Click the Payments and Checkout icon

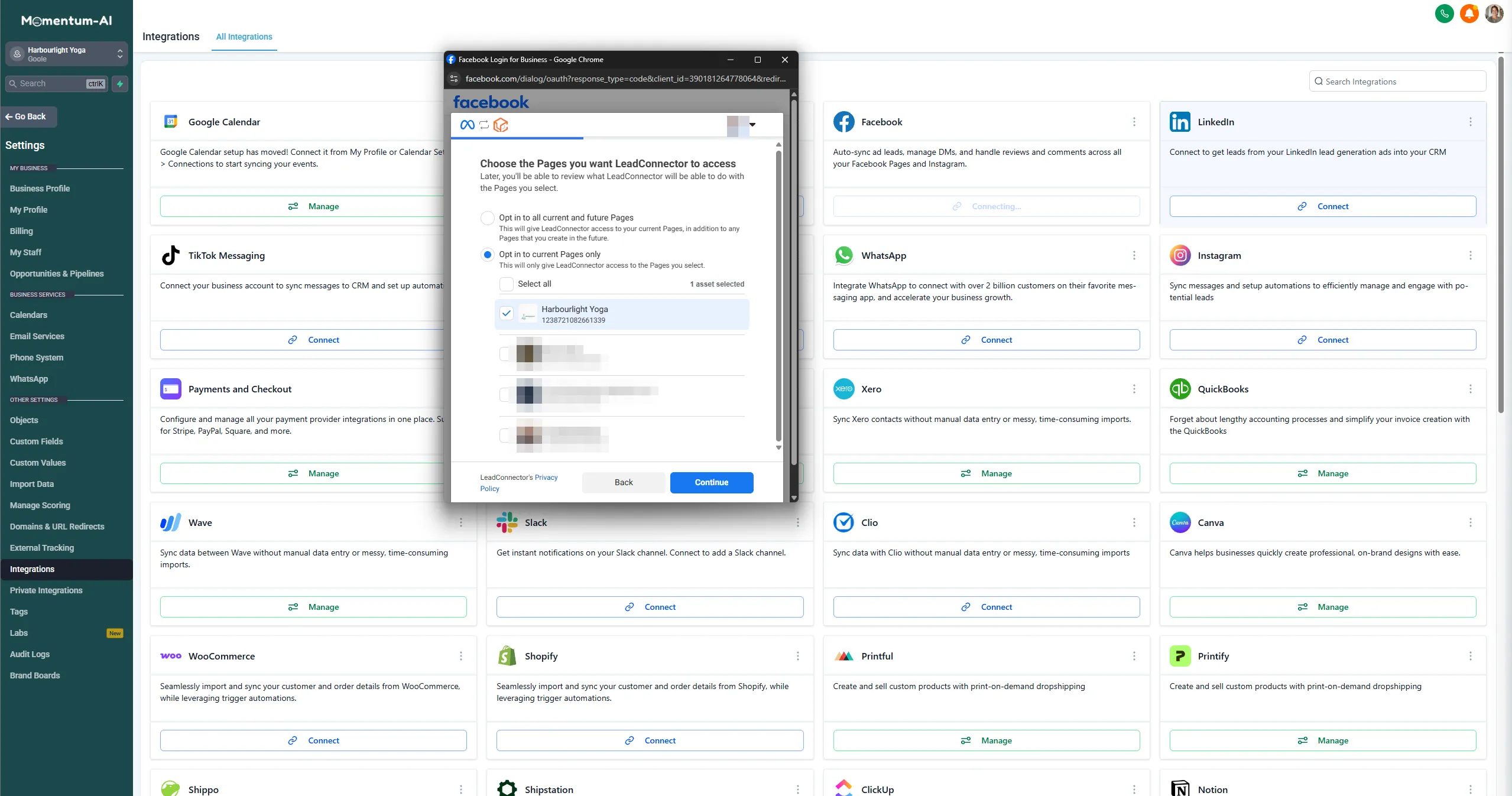[x=171, y=389]
